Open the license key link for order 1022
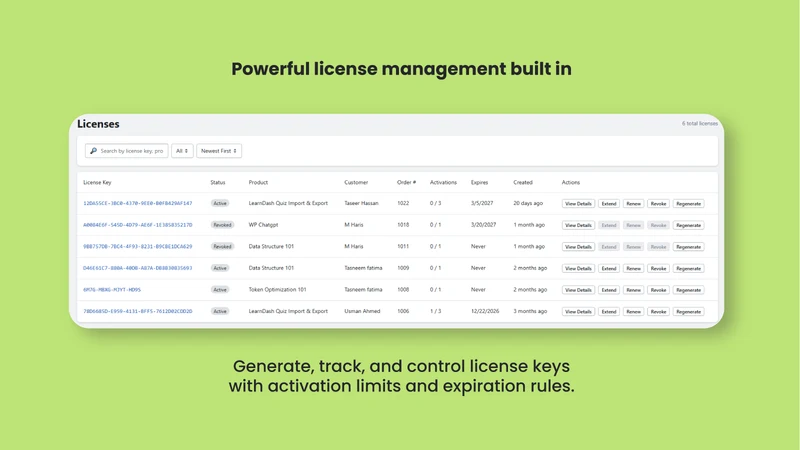 click(x=138, y=203)
